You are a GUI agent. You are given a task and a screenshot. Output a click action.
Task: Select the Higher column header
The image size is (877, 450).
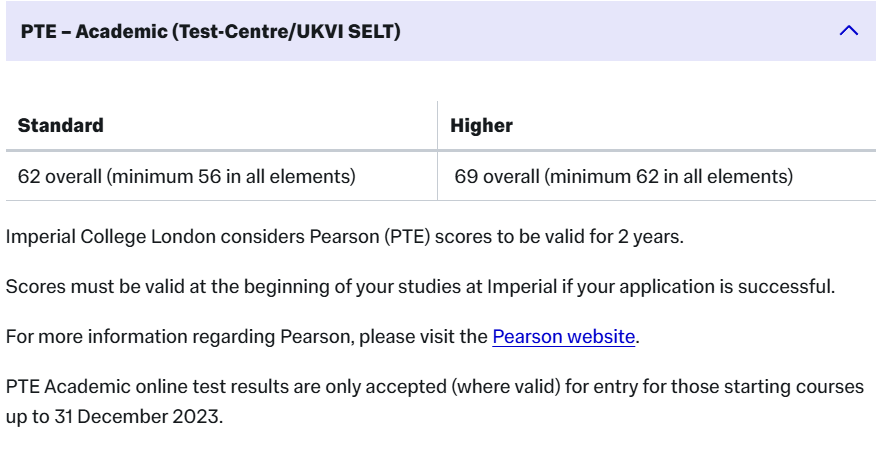[x=481, y=126]
